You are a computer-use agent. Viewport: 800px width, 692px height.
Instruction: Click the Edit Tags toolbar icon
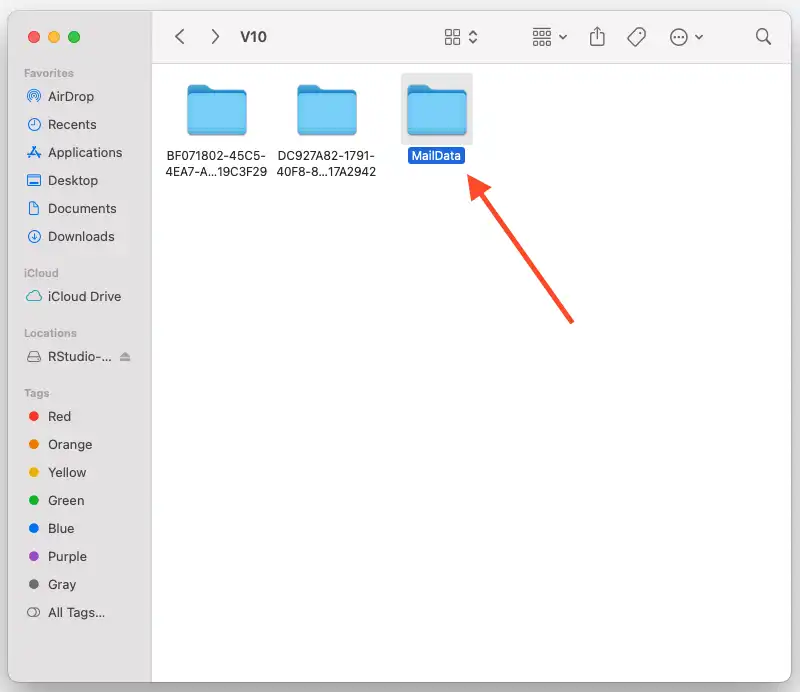[x=636, y=37]
